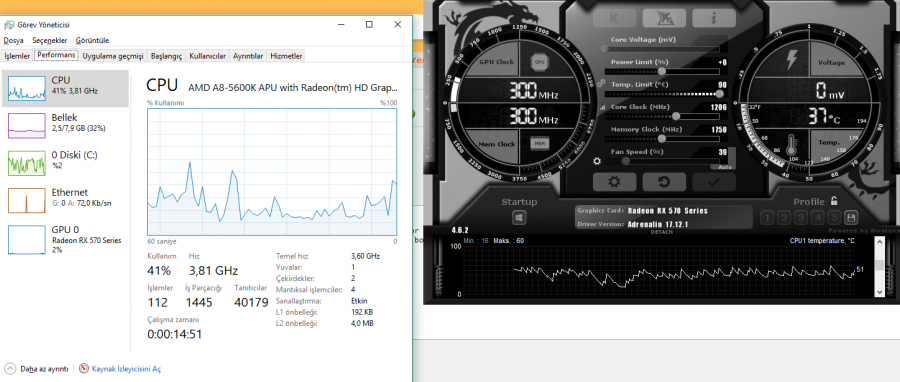
Task: Switch to the Ayrıntılar tab
Action: pos(248,56)
